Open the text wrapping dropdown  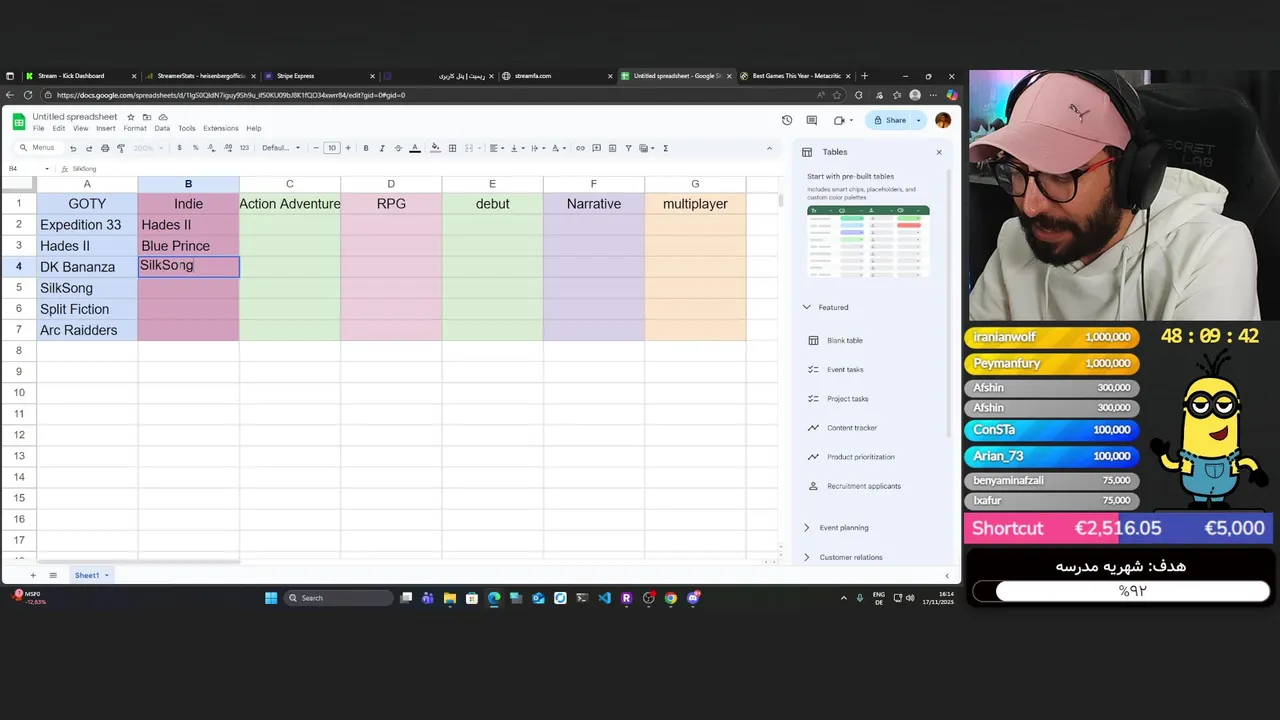[x=537, y=148]
